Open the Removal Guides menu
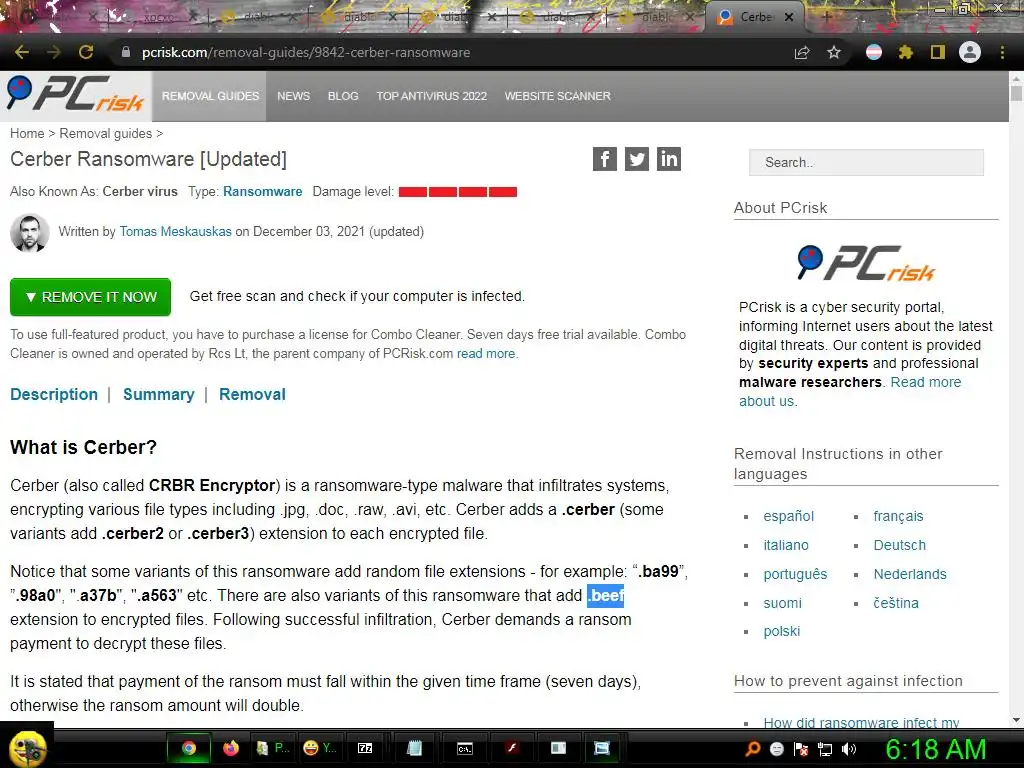Screen dimensions: 1024x768 tap(210, 96)
